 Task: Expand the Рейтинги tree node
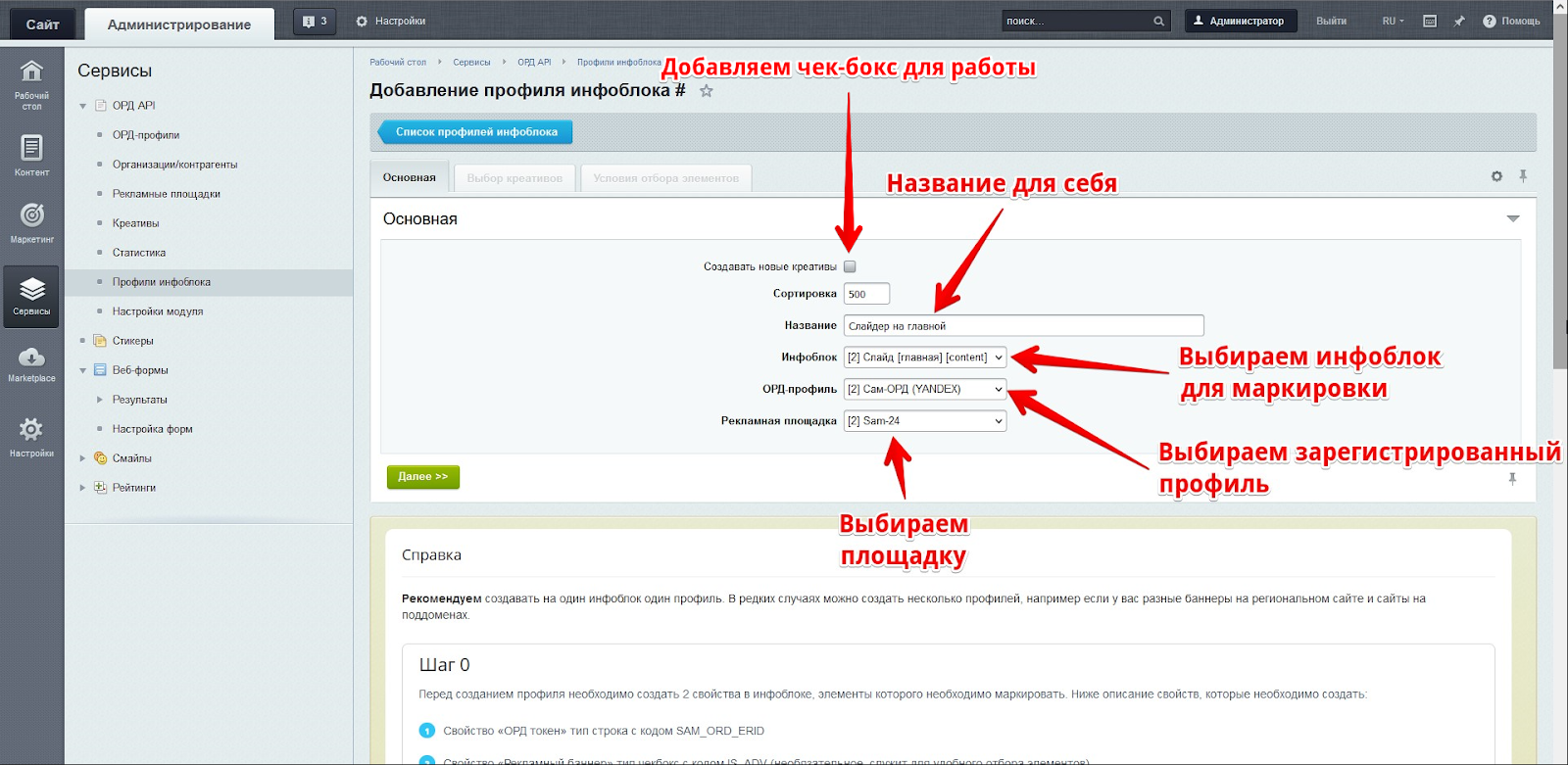[82, 488]
